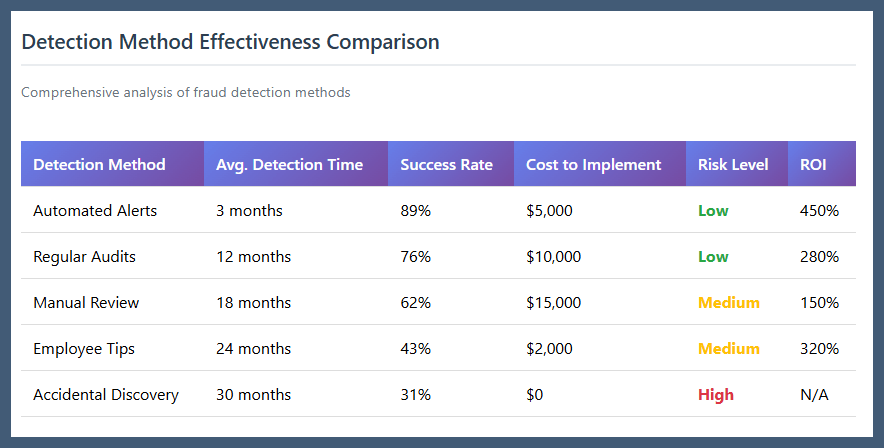Click the Manual Review row label
Screen dimensions: 884x448
coord(86,303)
